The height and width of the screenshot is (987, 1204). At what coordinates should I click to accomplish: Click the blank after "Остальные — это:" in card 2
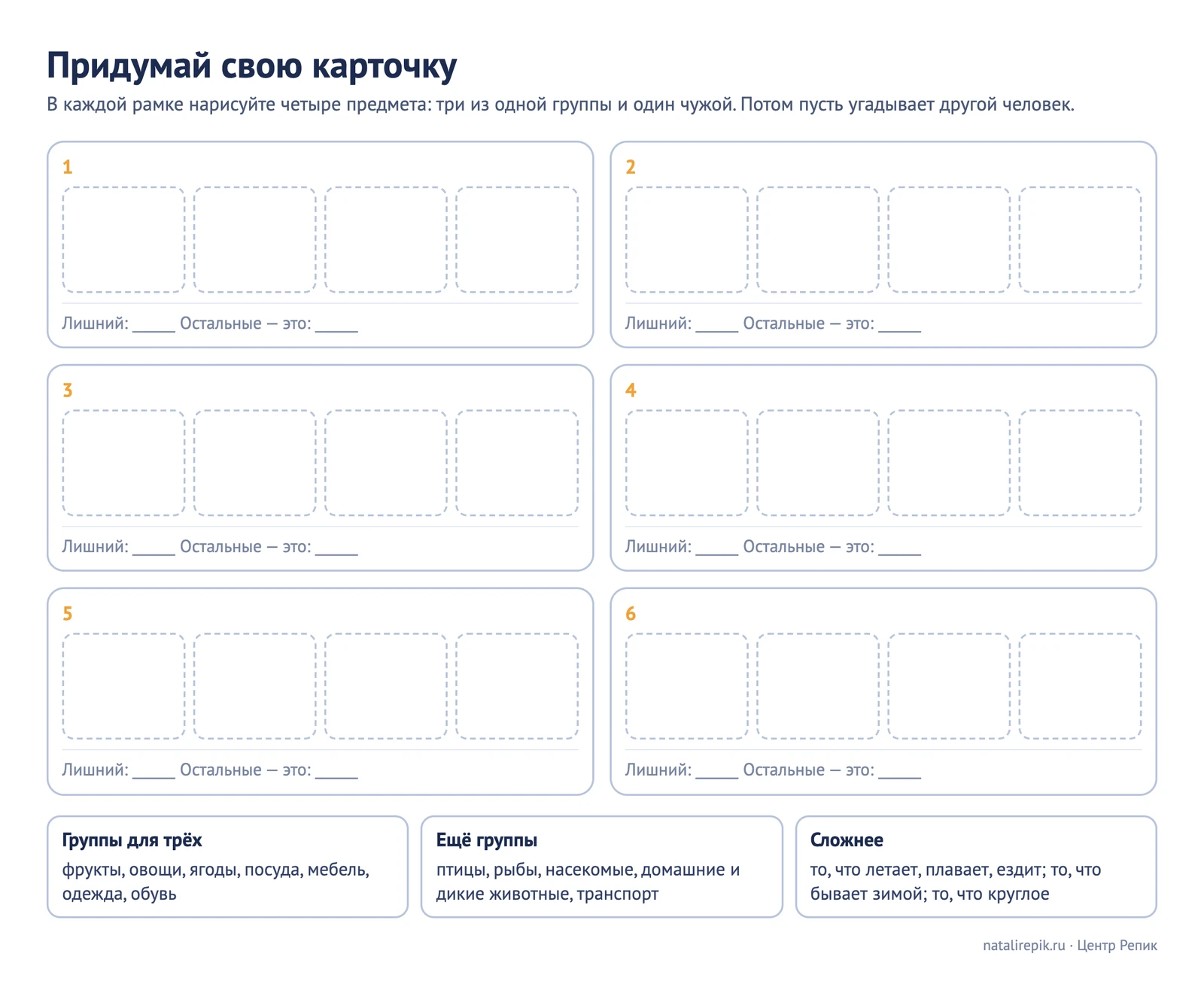click(900, 325)
